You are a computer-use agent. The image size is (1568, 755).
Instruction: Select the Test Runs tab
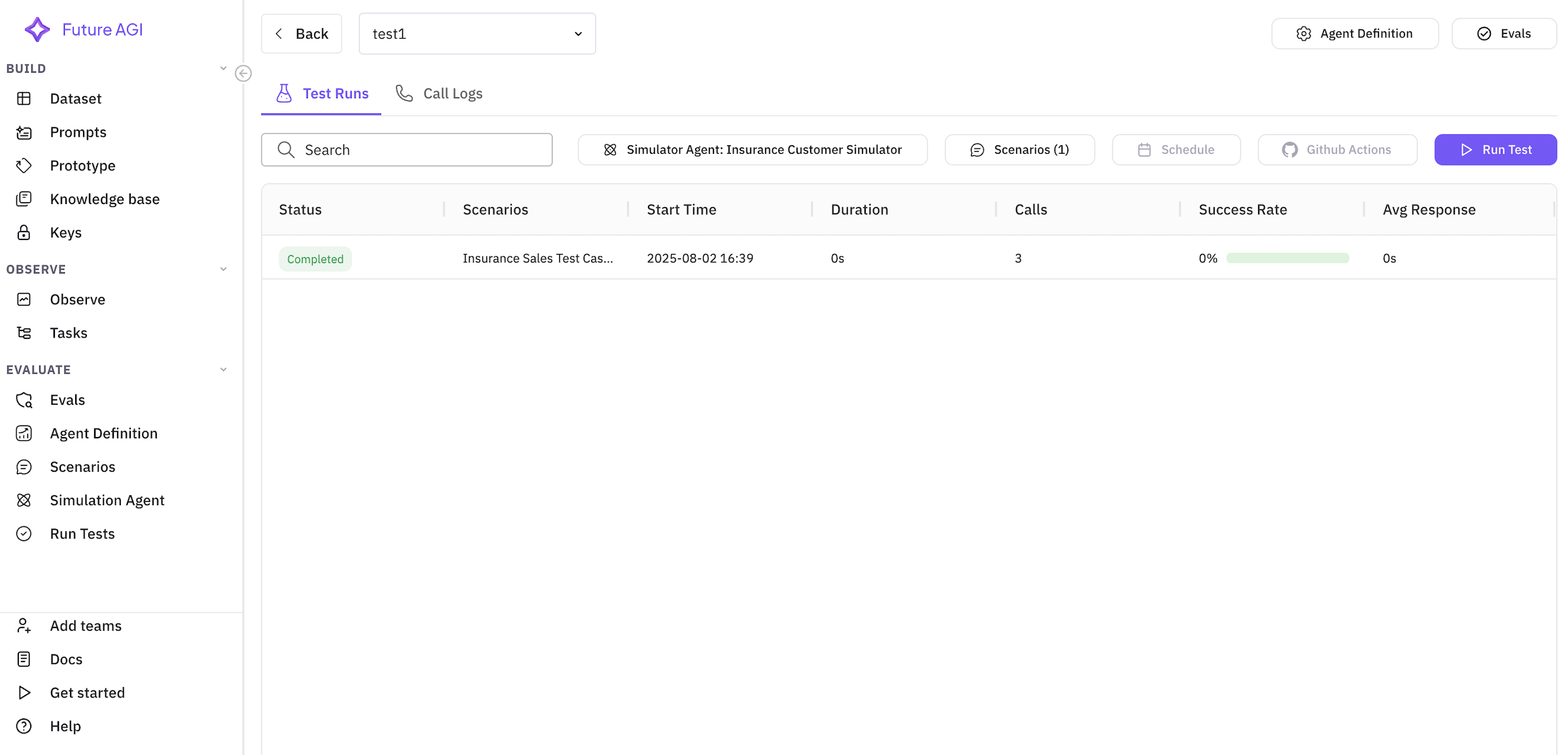tap(322, 94)
